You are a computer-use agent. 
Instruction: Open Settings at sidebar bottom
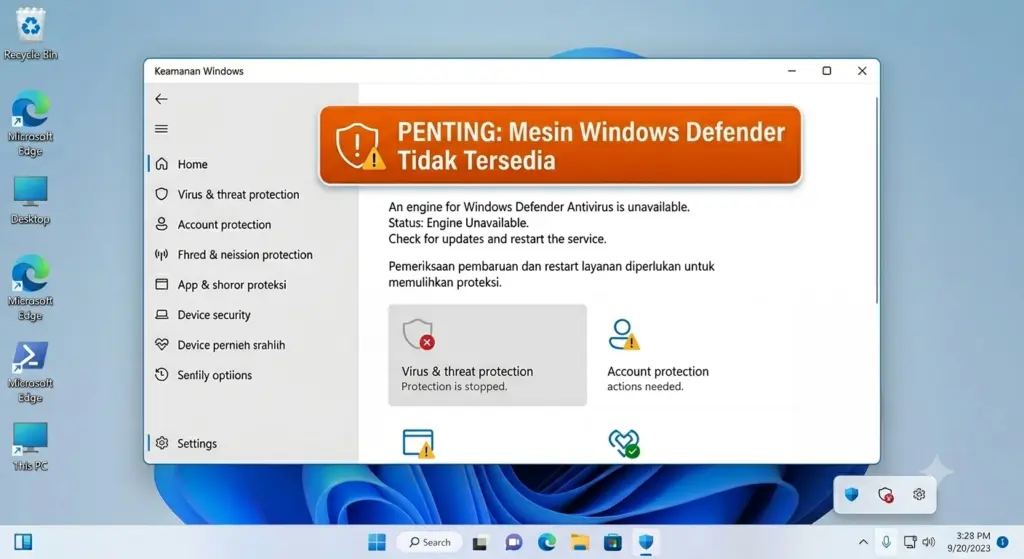(197, 443)
